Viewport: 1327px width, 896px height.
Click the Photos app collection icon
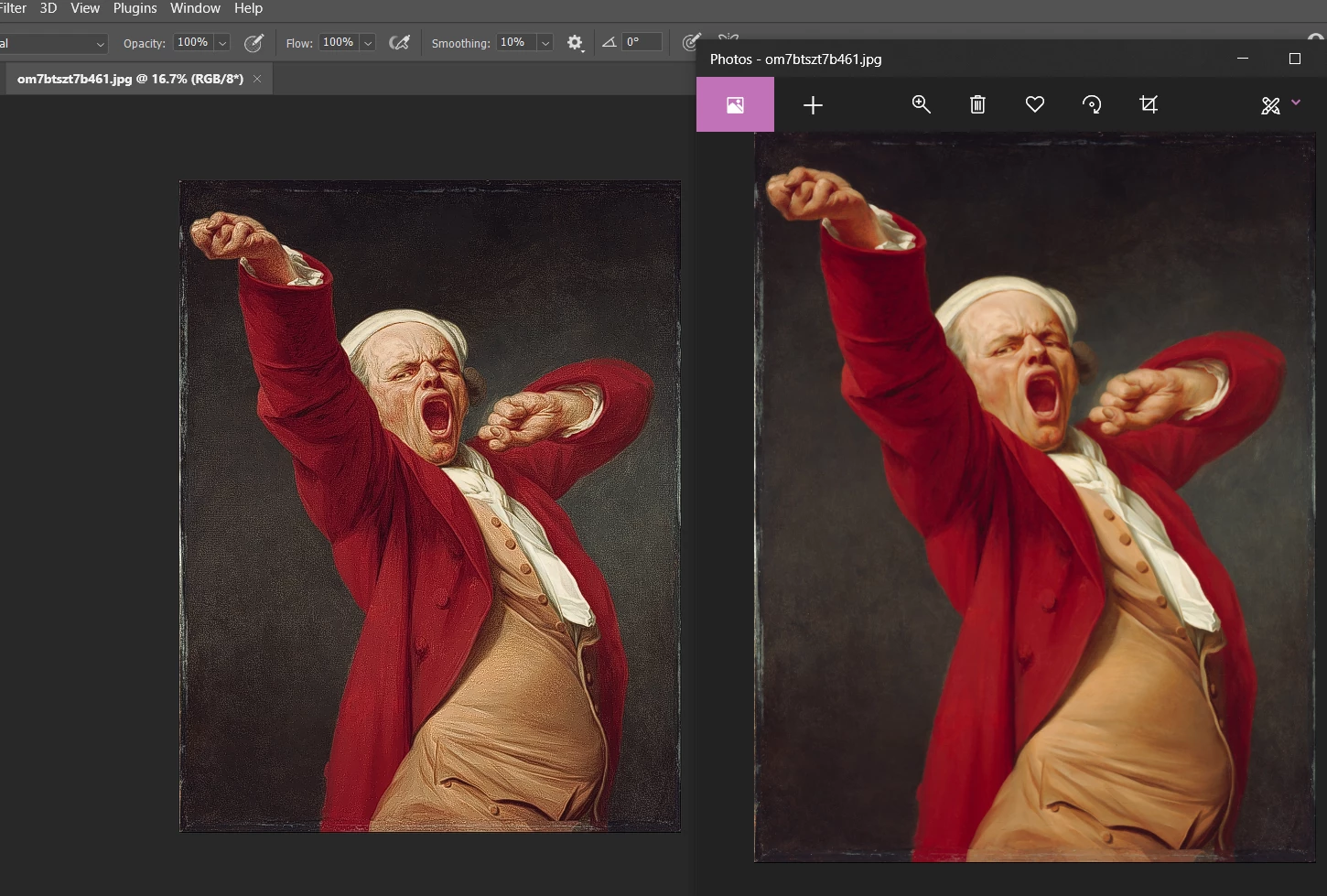pos(735,104)
